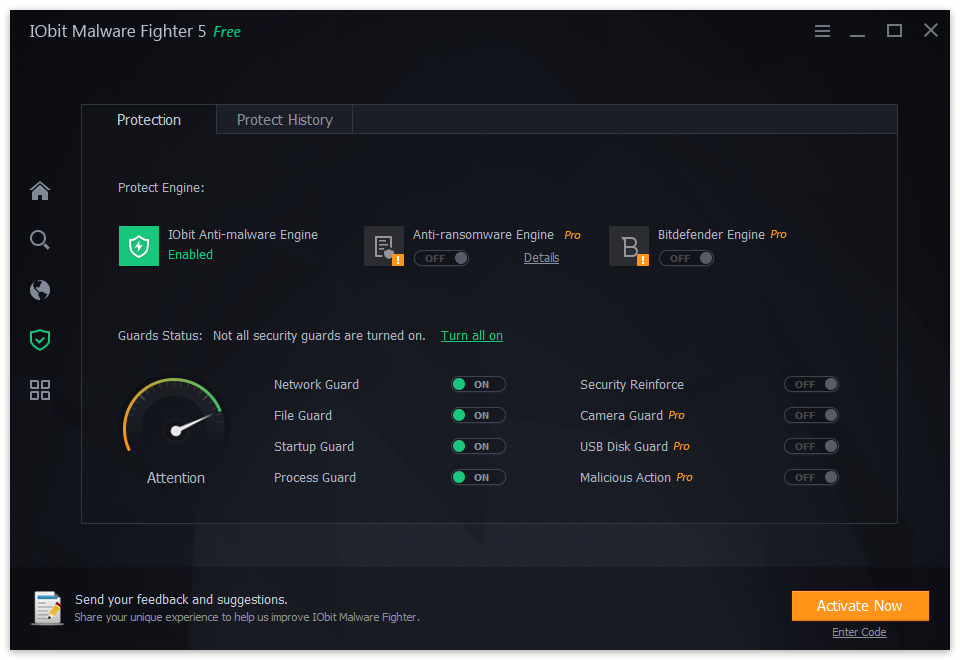Click the IObit Anti-malware Engine icon
The image size is (960, 660).
(138, 245)
